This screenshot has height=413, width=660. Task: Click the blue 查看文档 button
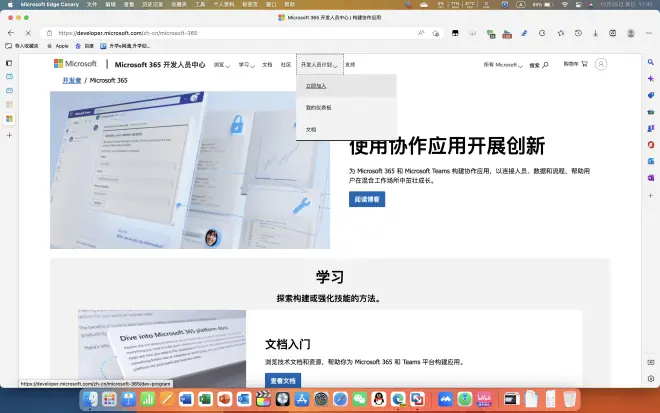pyautogui.click(x=283, y=381)
